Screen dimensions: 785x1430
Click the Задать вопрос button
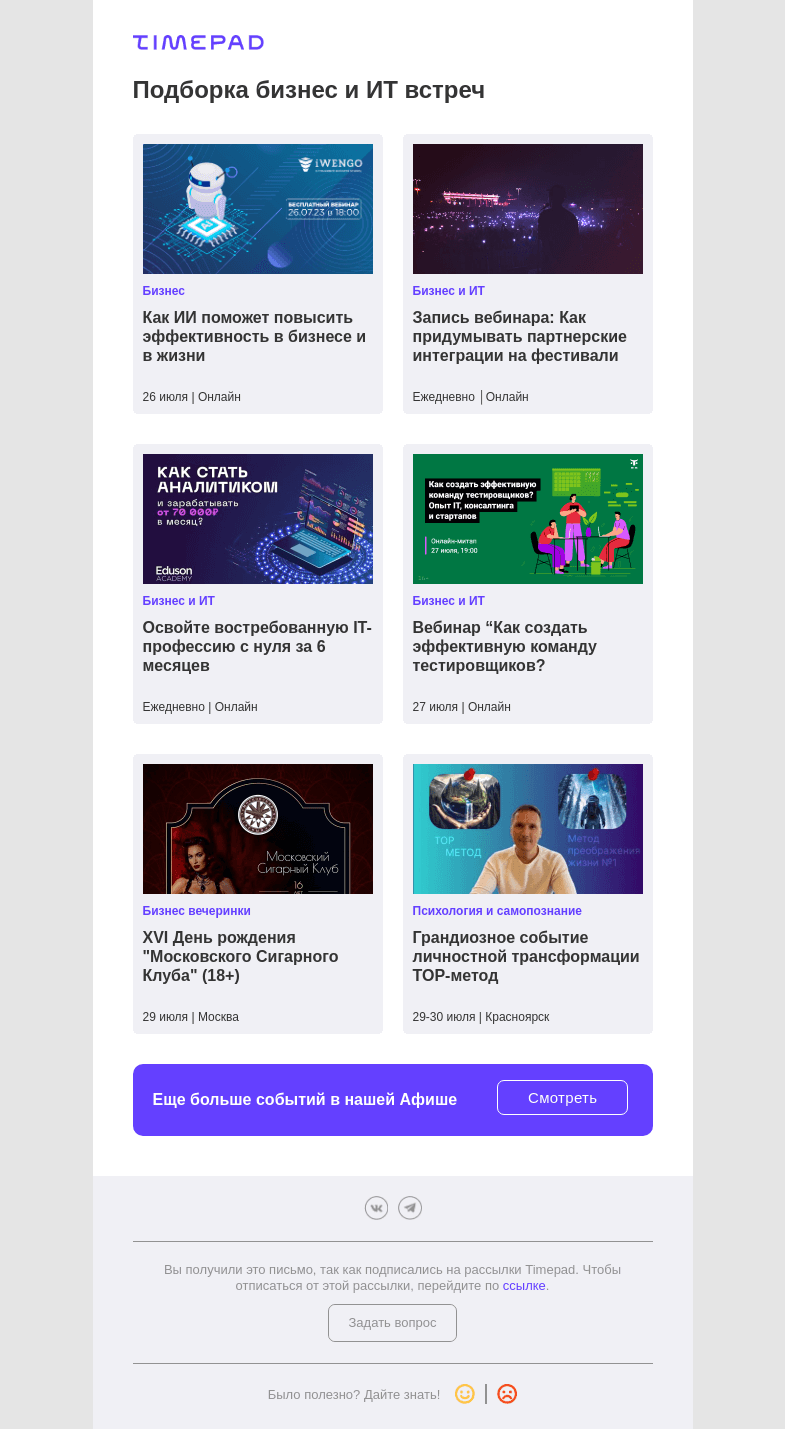(392, 1323)
